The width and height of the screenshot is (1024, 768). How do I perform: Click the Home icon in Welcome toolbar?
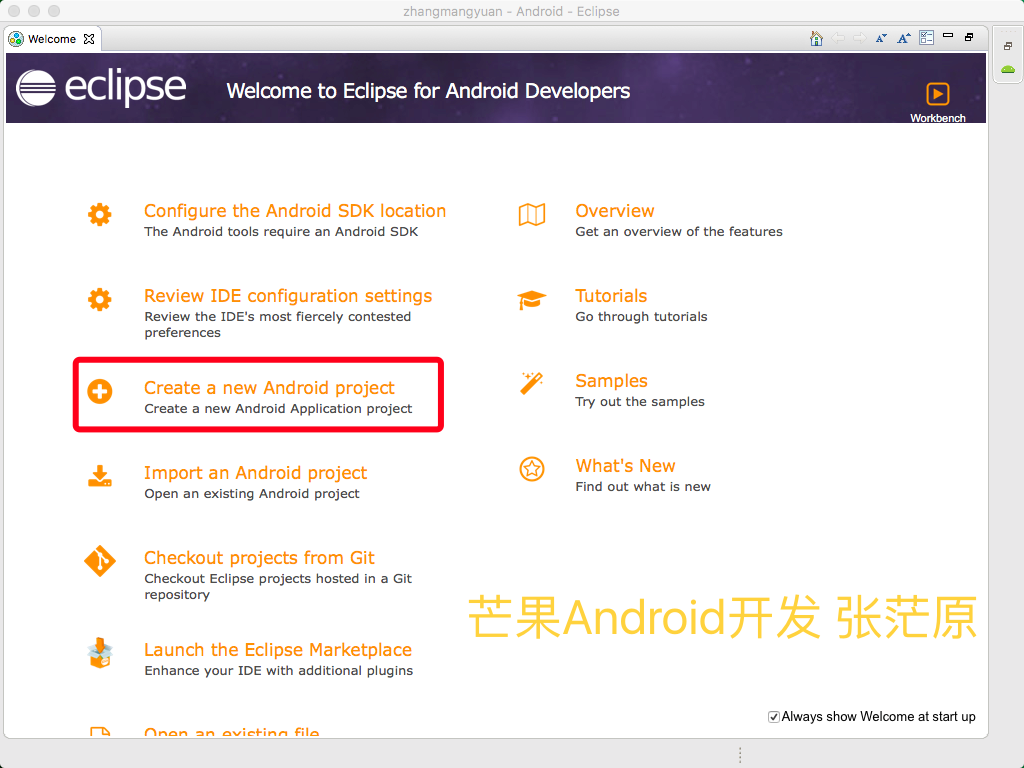[816, 39]
